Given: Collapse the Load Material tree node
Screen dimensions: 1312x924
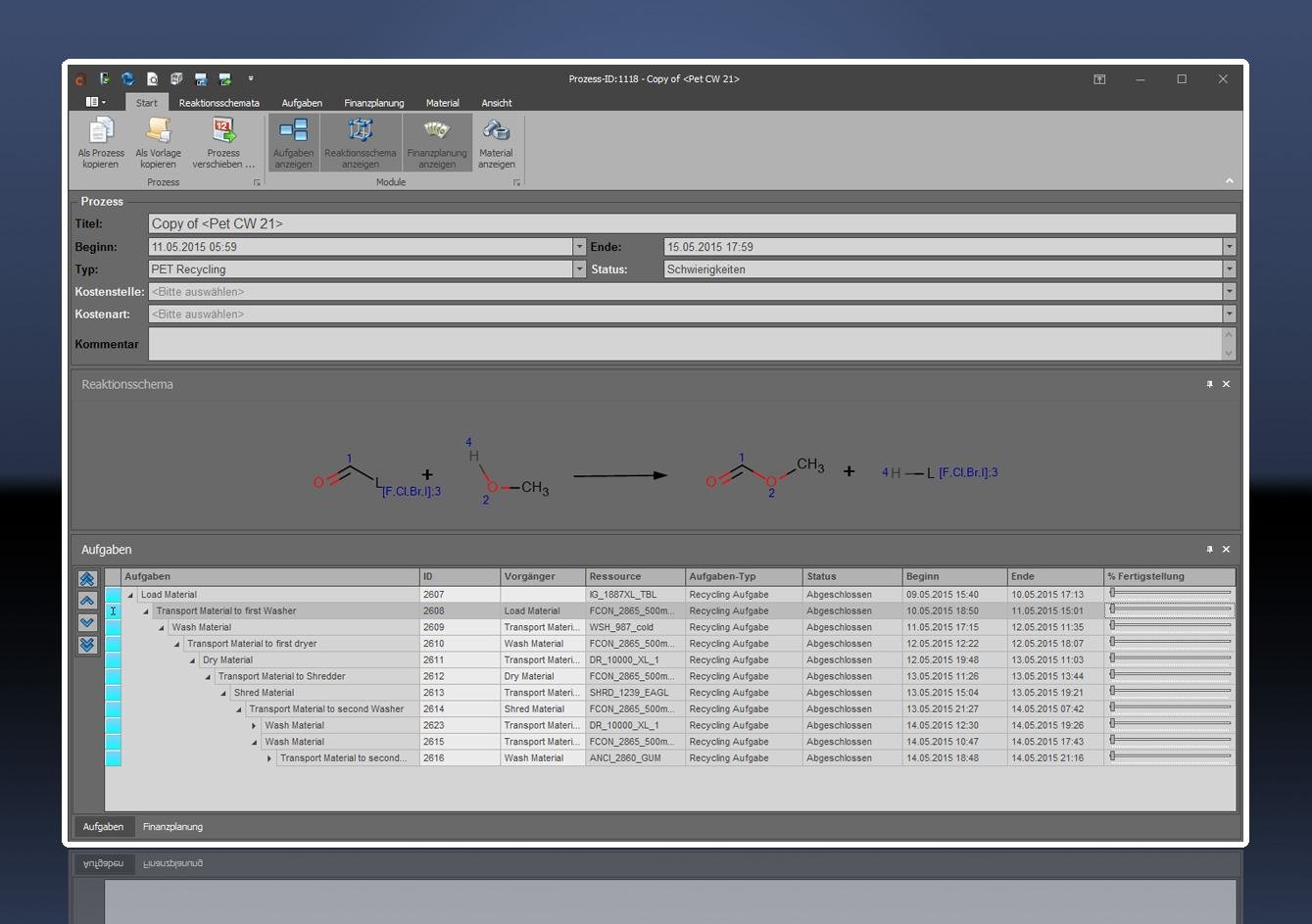Looking at the screenshot, I should point(130,595).
